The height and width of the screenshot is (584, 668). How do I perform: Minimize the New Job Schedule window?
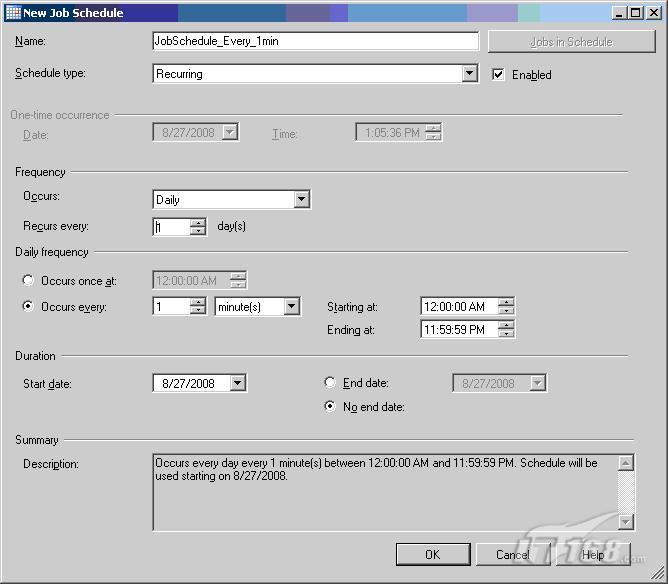(619, 13)
